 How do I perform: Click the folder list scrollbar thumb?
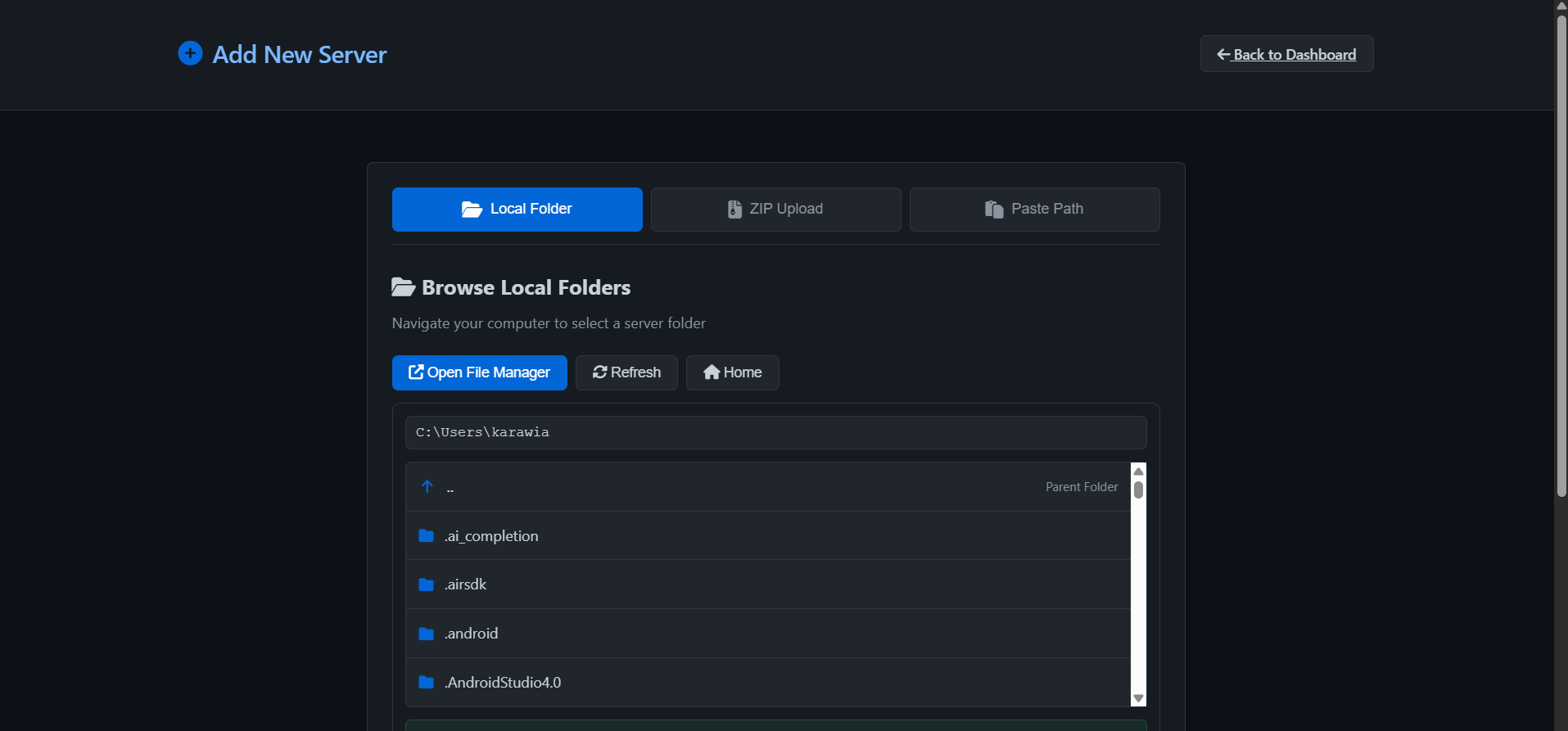pos(1138,490)
